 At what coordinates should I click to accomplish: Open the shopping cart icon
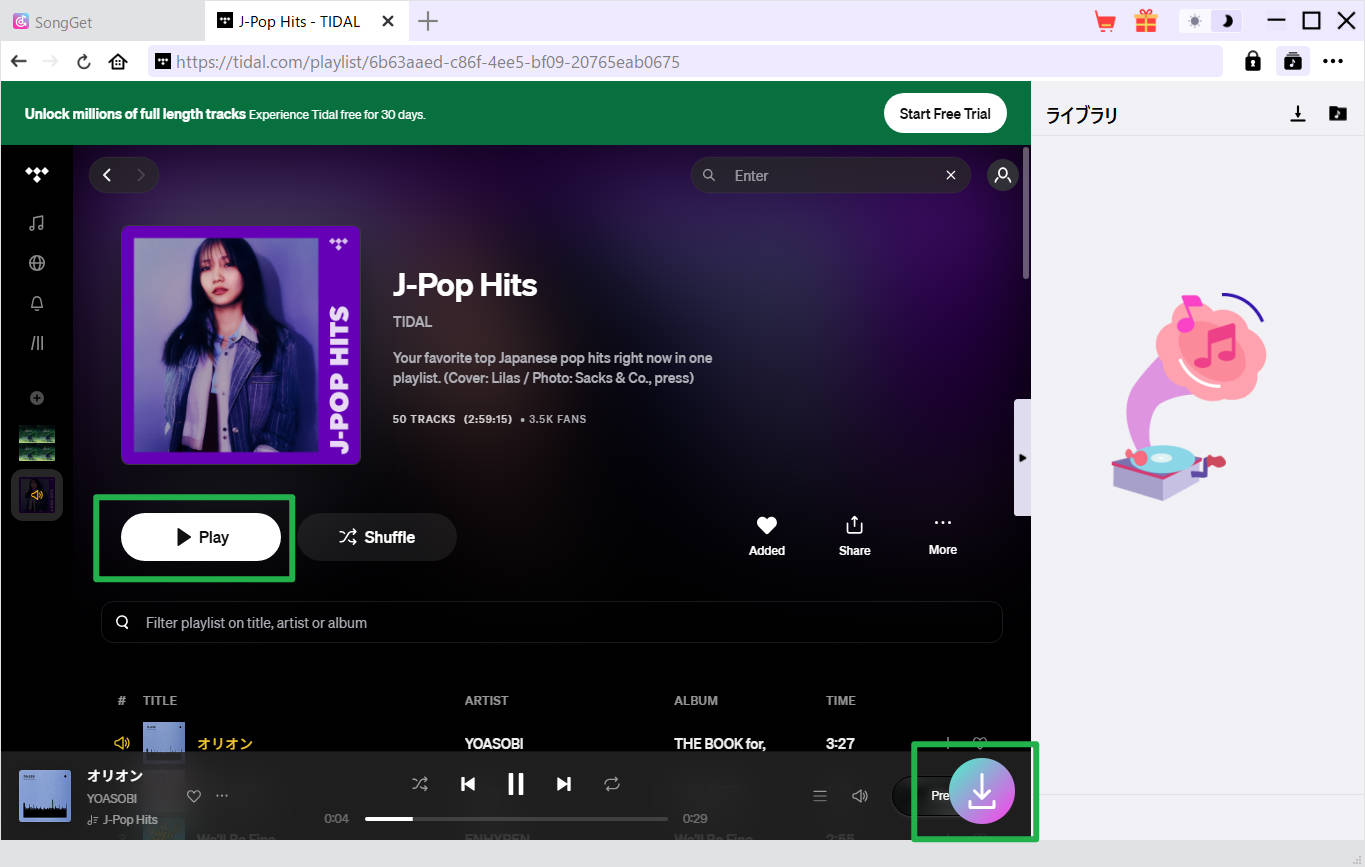coord(1105,21)
